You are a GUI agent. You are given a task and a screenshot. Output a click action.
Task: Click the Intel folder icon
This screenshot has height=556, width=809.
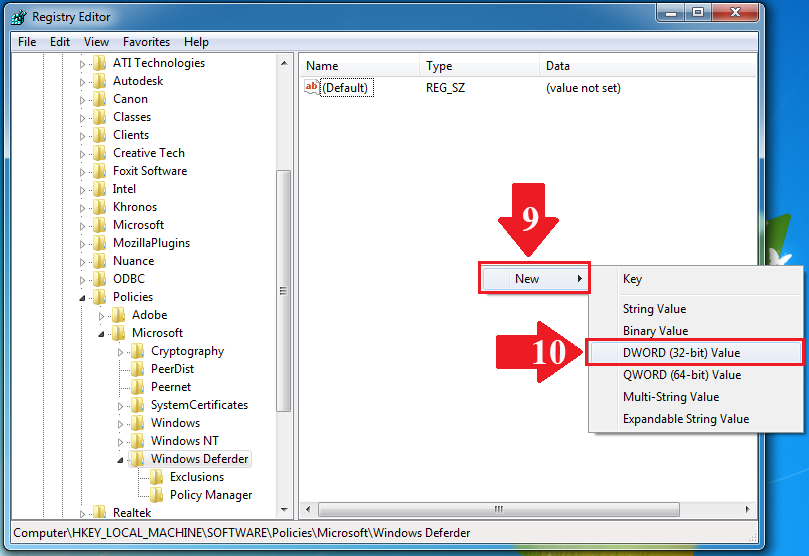[100, 189]
